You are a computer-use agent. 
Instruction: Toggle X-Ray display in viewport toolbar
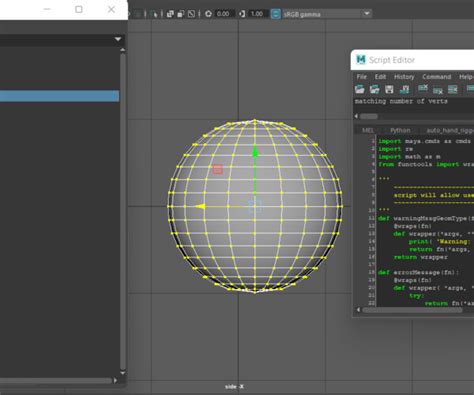coord(170,14)
